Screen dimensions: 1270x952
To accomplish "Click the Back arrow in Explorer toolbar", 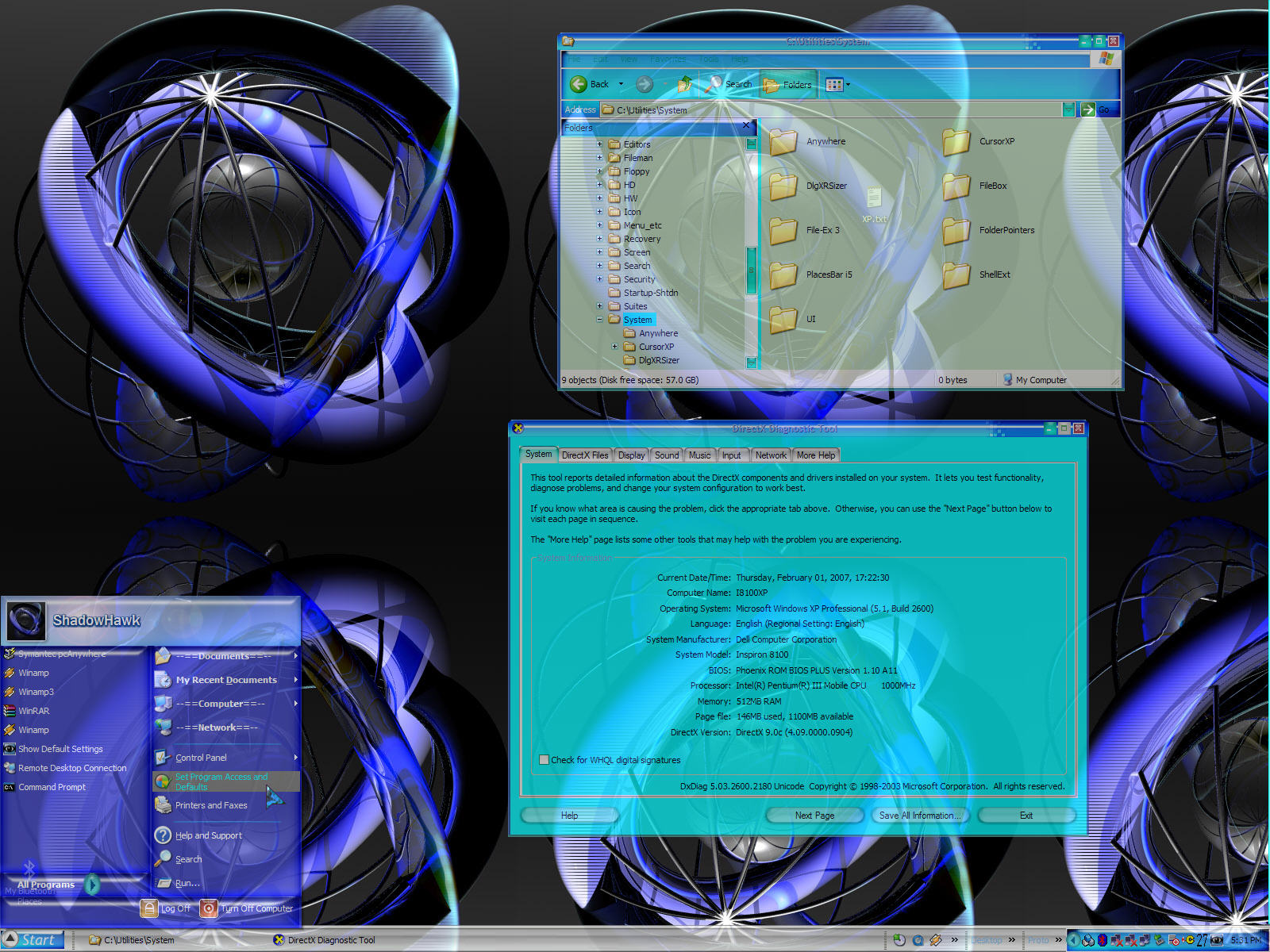I will (579, 84).
